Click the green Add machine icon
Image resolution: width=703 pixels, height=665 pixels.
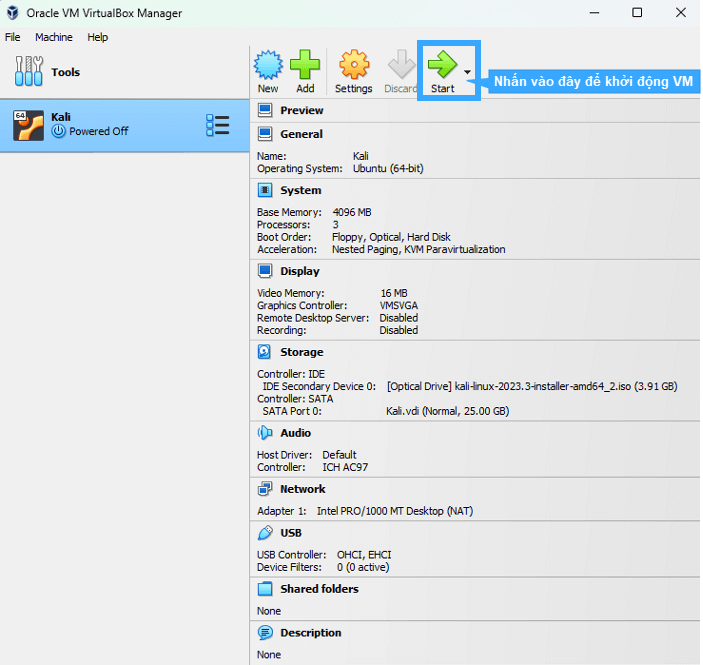coord(305,65)
